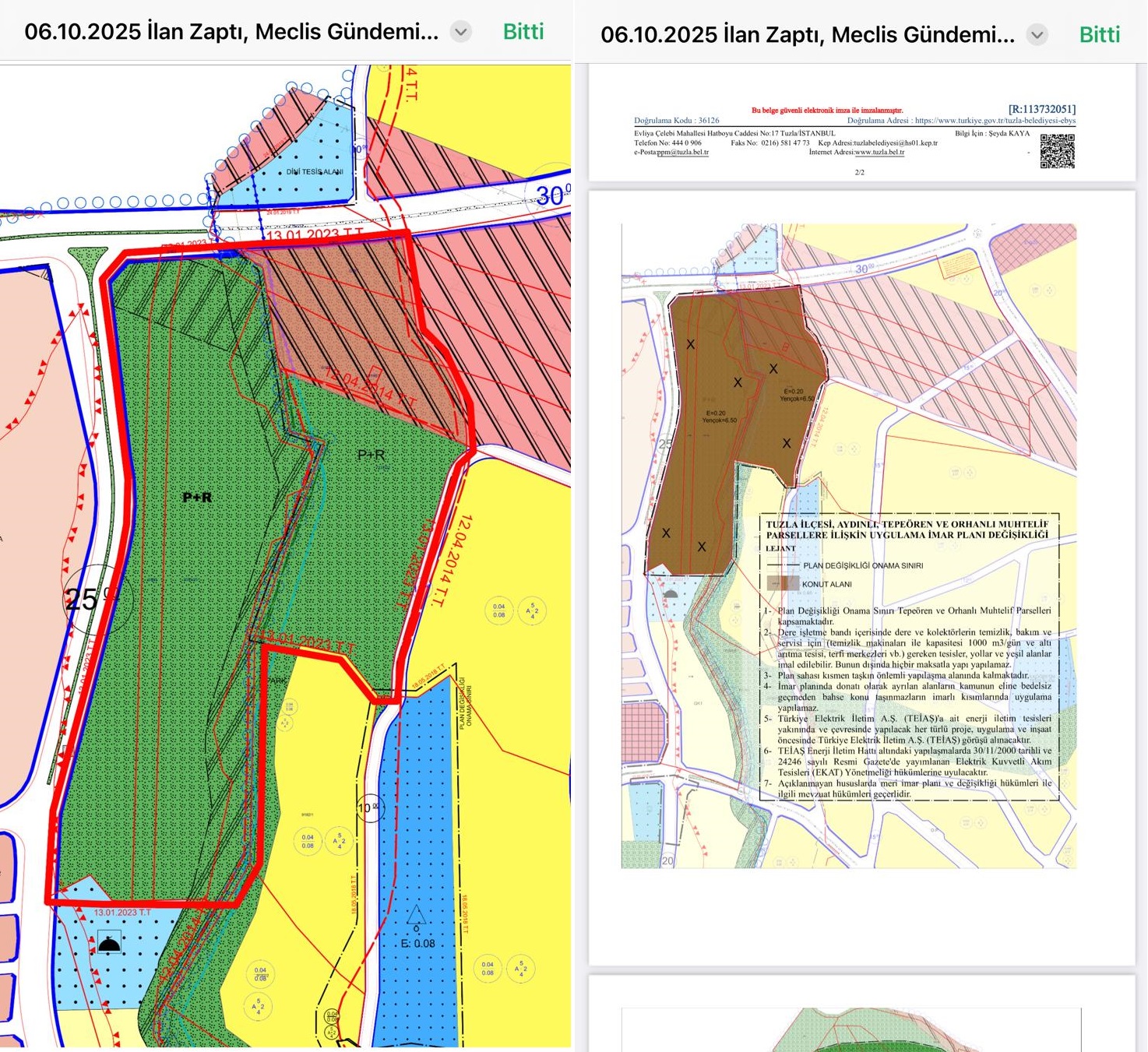
Task: Tap Bitti in the right viewer
Action: click(x=1099, y=35)
